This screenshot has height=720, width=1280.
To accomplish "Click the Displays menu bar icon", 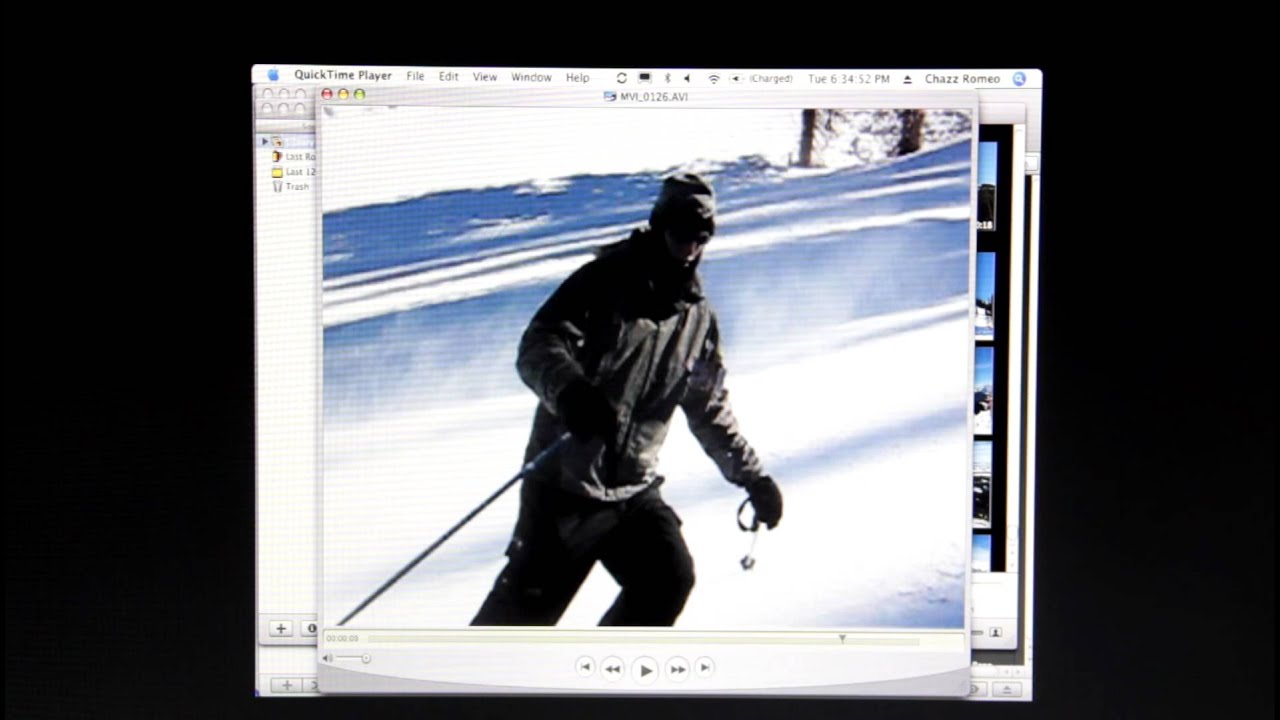I will 645,78.
